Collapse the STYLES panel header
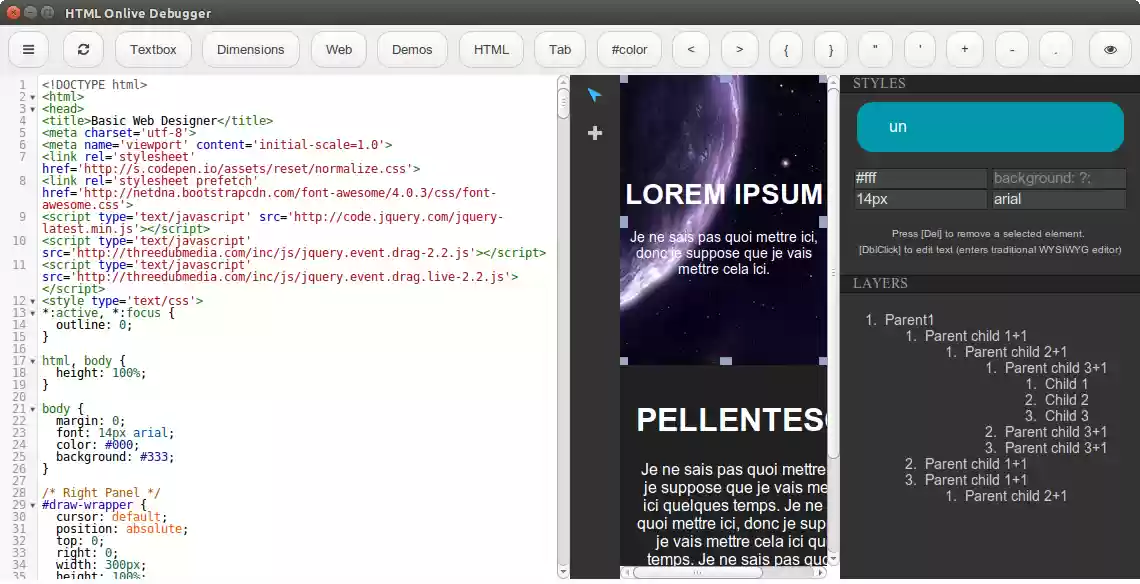 click(879, 83)
